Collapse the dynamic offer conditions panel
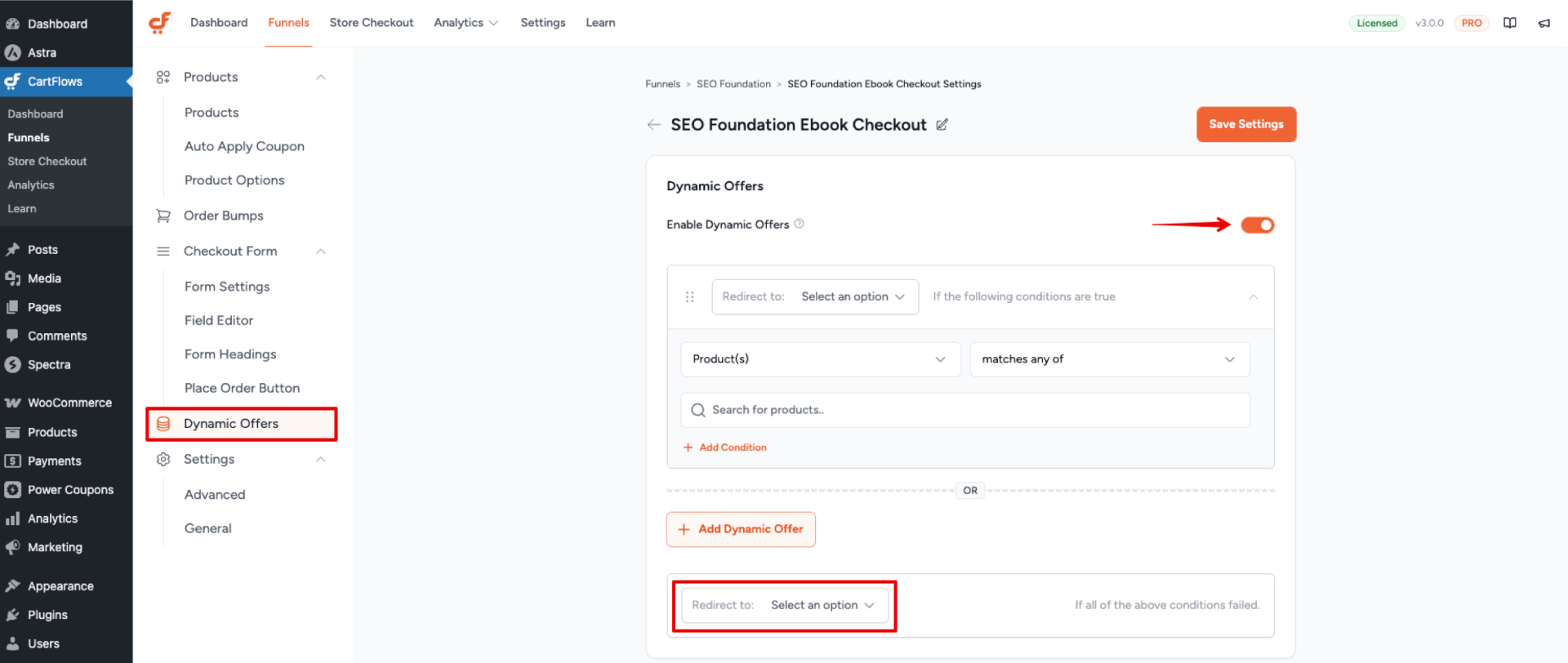The width and height of the screenshot is (1568, 663). click(x=1254, y=297)
